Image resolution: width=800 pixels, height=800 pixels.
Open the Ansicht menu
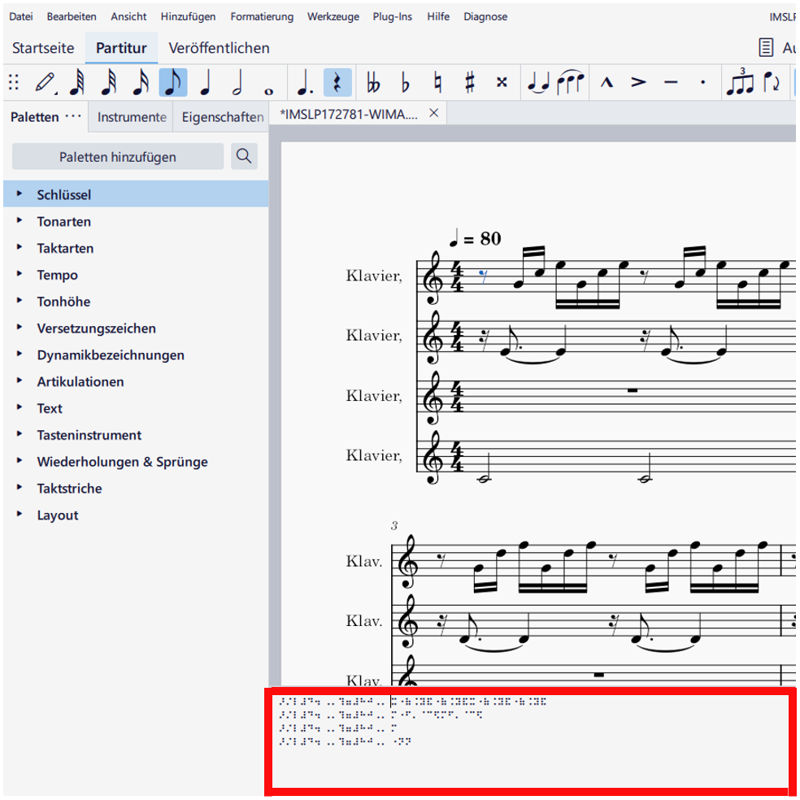click(x=129, y=16)
